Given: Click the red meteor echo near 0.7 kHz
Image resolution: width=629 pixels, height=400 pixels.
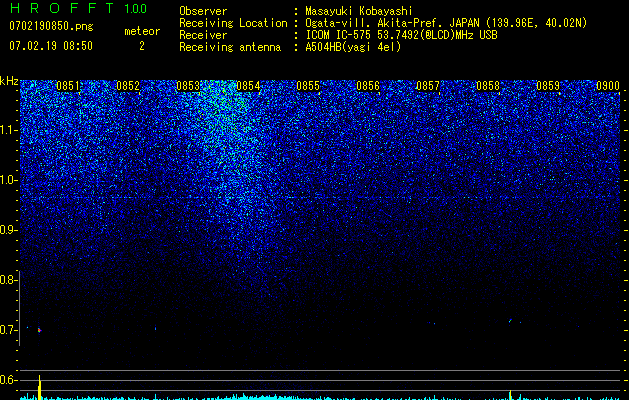Looking at the screenshot, I should pyautogui.click(x=39, y=330).
